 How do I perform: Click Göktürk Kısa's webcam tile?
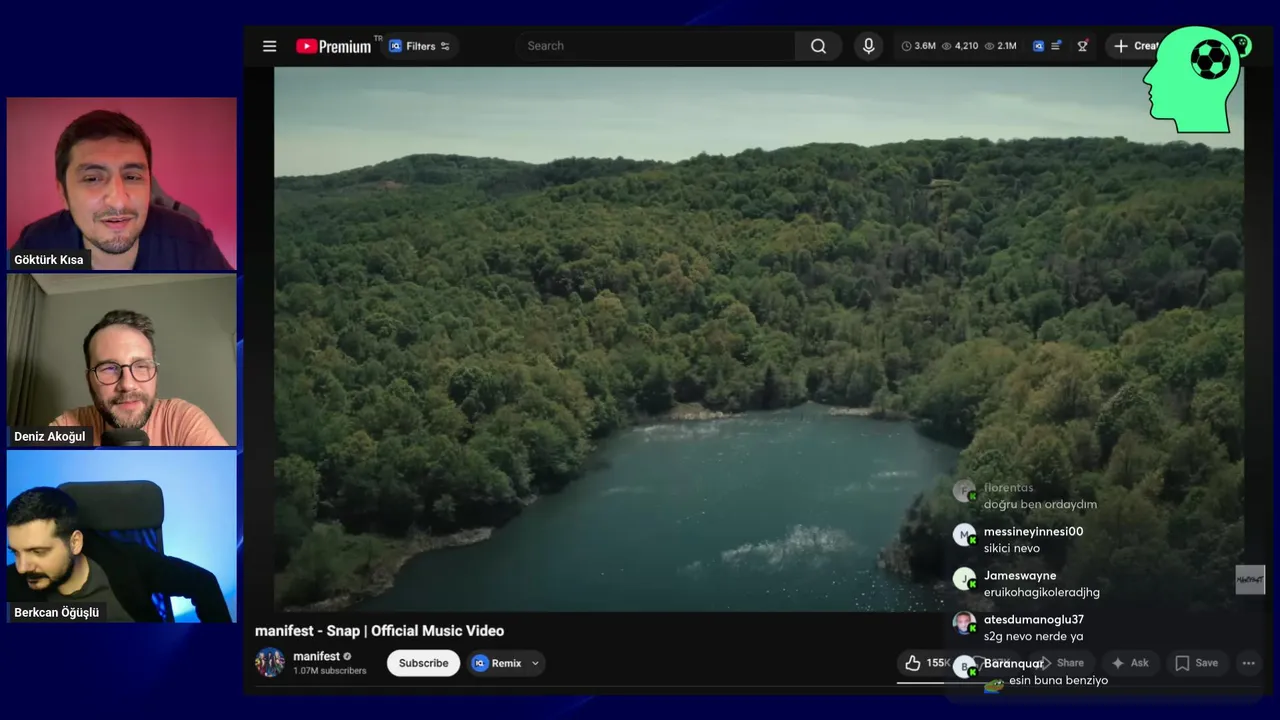pyautogui.click(x=122, y=184)
